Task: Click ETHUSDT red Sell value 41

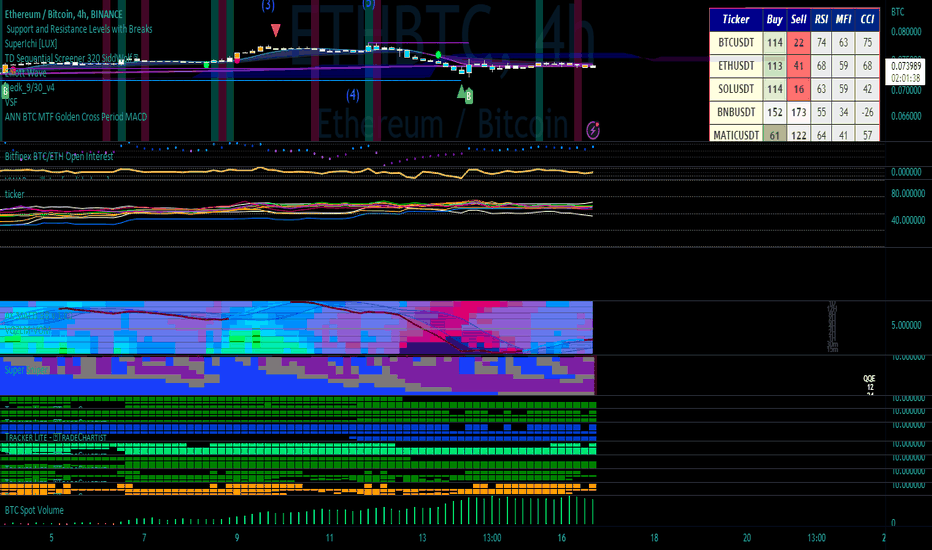Action: (798, 66)
